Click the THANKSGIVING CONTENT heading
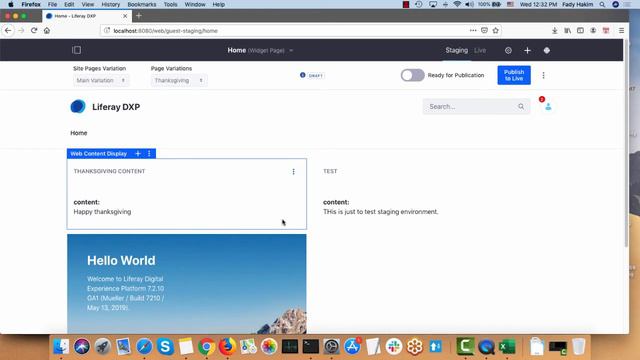The width and height of the screenshot is (640, 360). coord(109,171)
